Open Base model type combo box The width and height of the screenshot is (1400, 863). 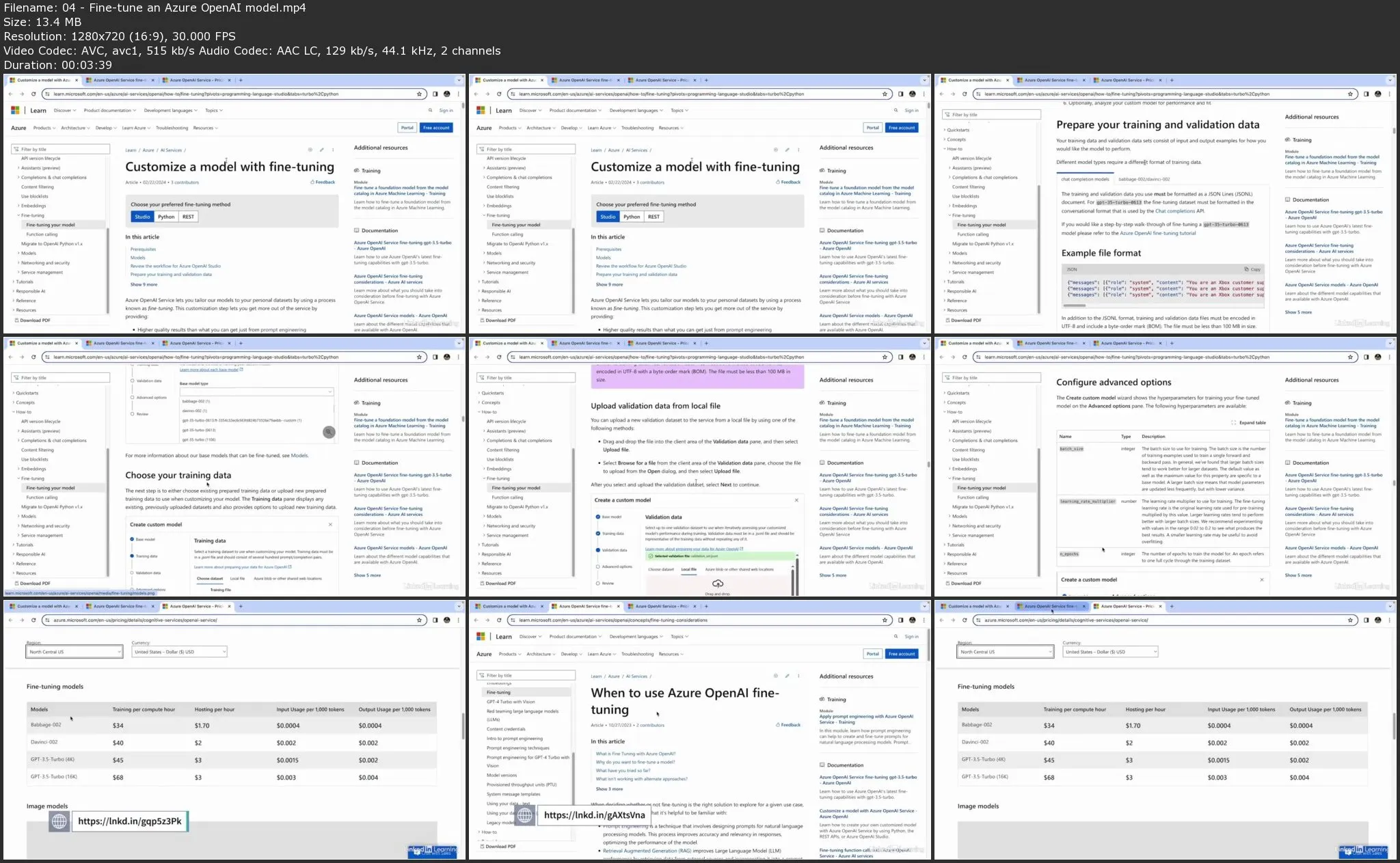256,392
